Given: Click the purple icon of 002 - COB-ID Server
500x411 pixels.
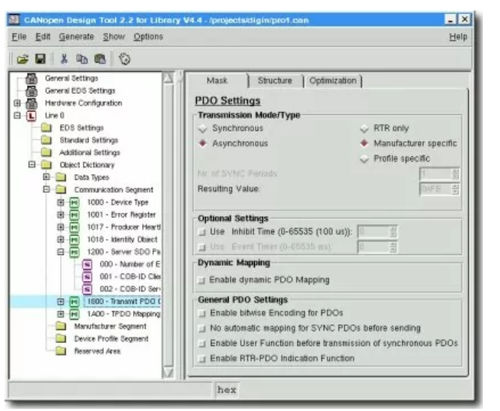Looking at the screenshot, I should (87, 289).
